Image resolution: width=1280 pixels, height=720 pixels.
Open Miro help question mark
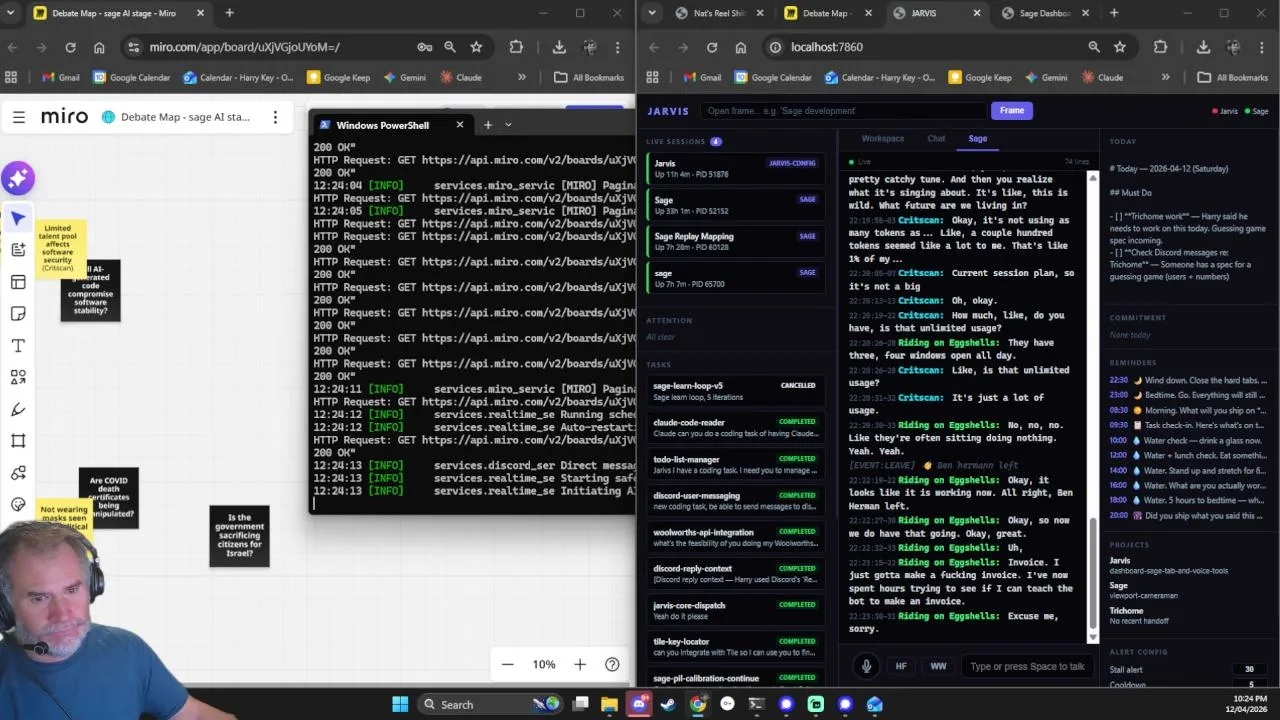[x=612, y=664]
